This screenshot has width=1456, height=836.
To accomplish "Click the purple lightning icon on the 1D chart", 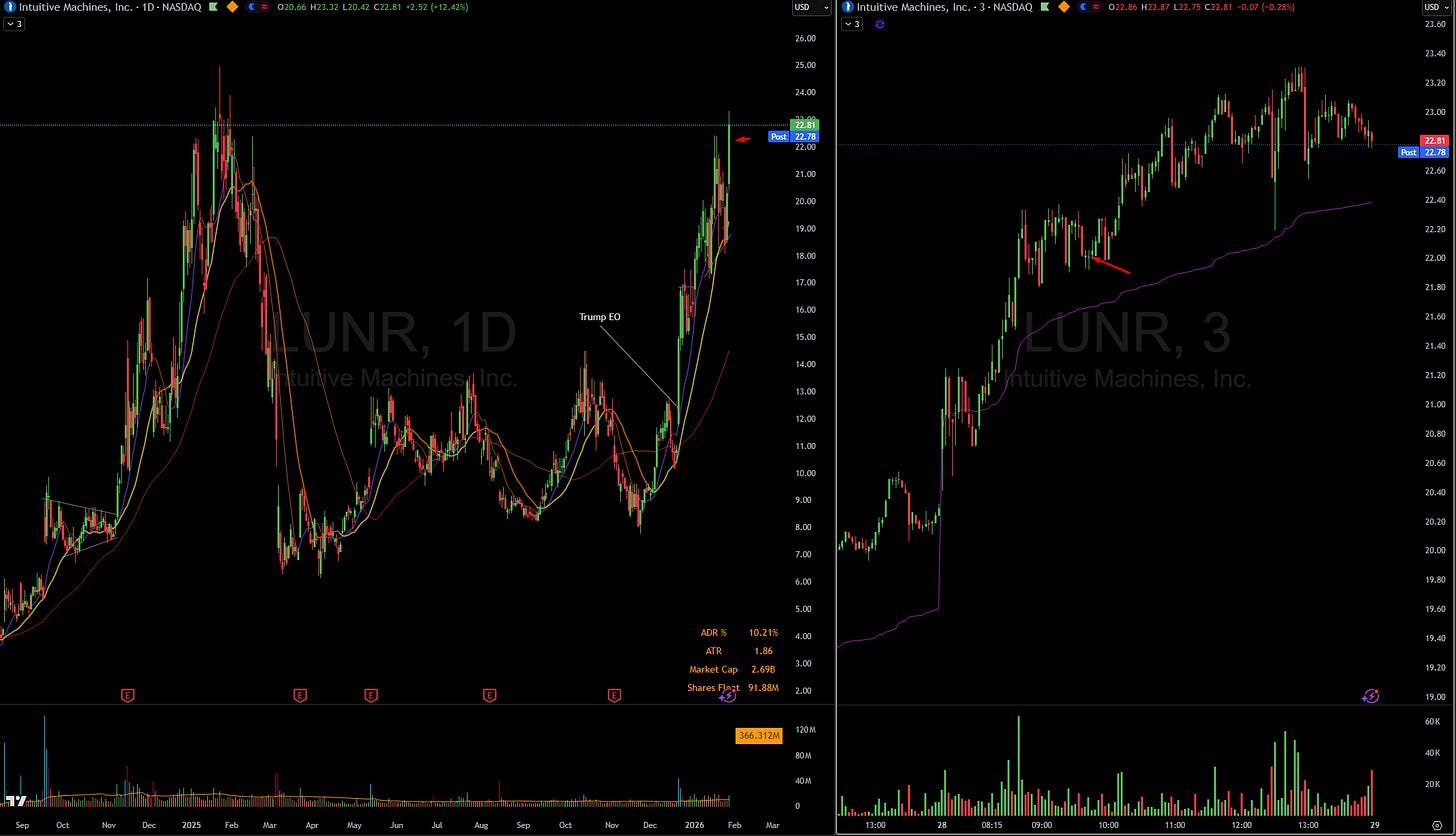I will pyautogui.click(x=728, y=695).
